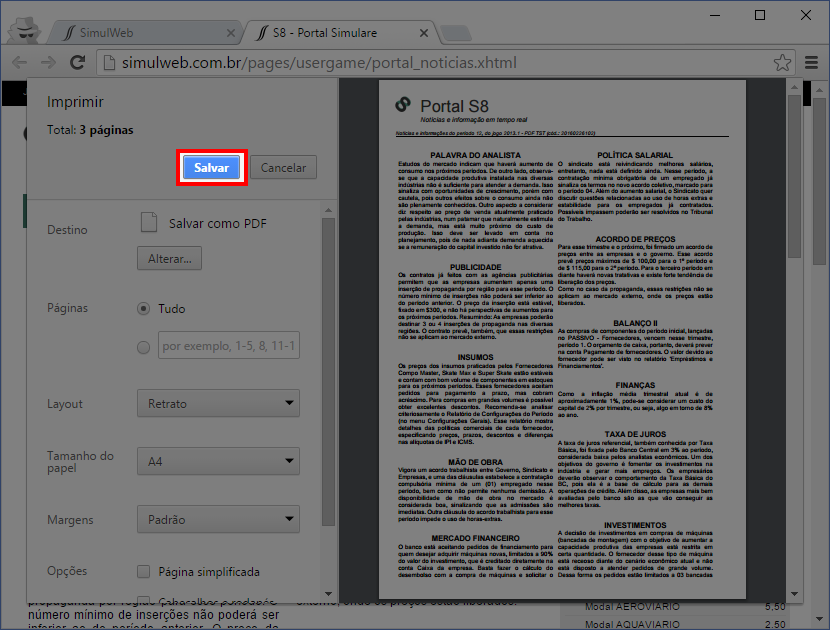
Task: Click the page range input field
Action: (x=229, y=345)
